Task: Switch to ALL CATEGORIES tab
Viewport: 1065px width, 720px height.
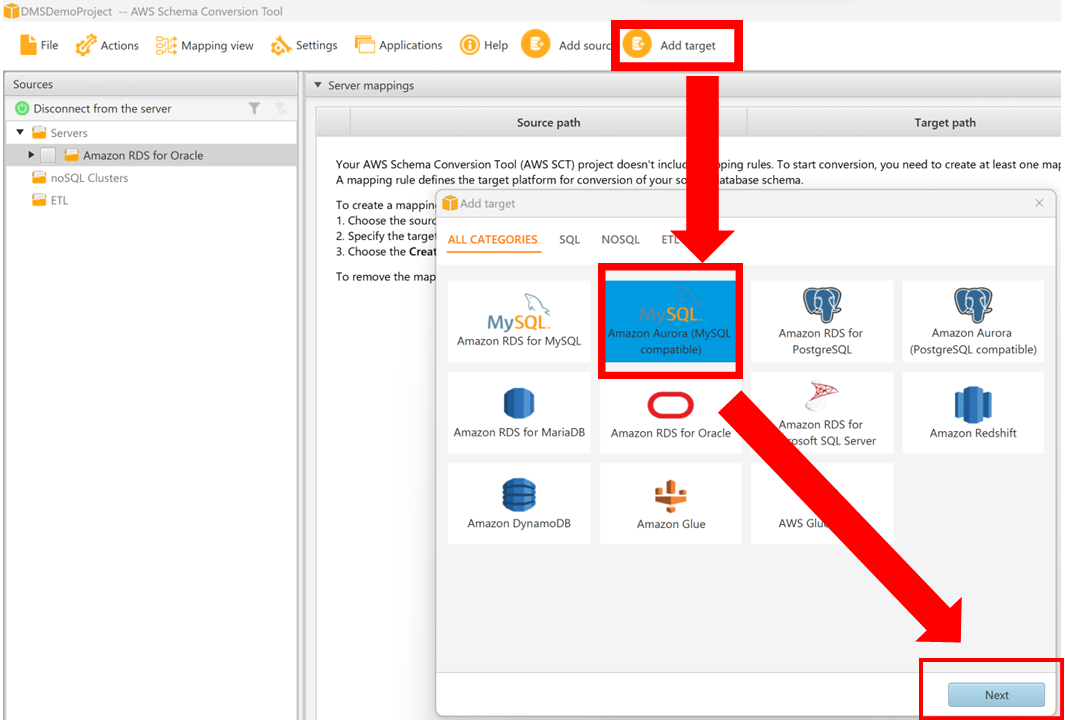Action: click(492, 240)
